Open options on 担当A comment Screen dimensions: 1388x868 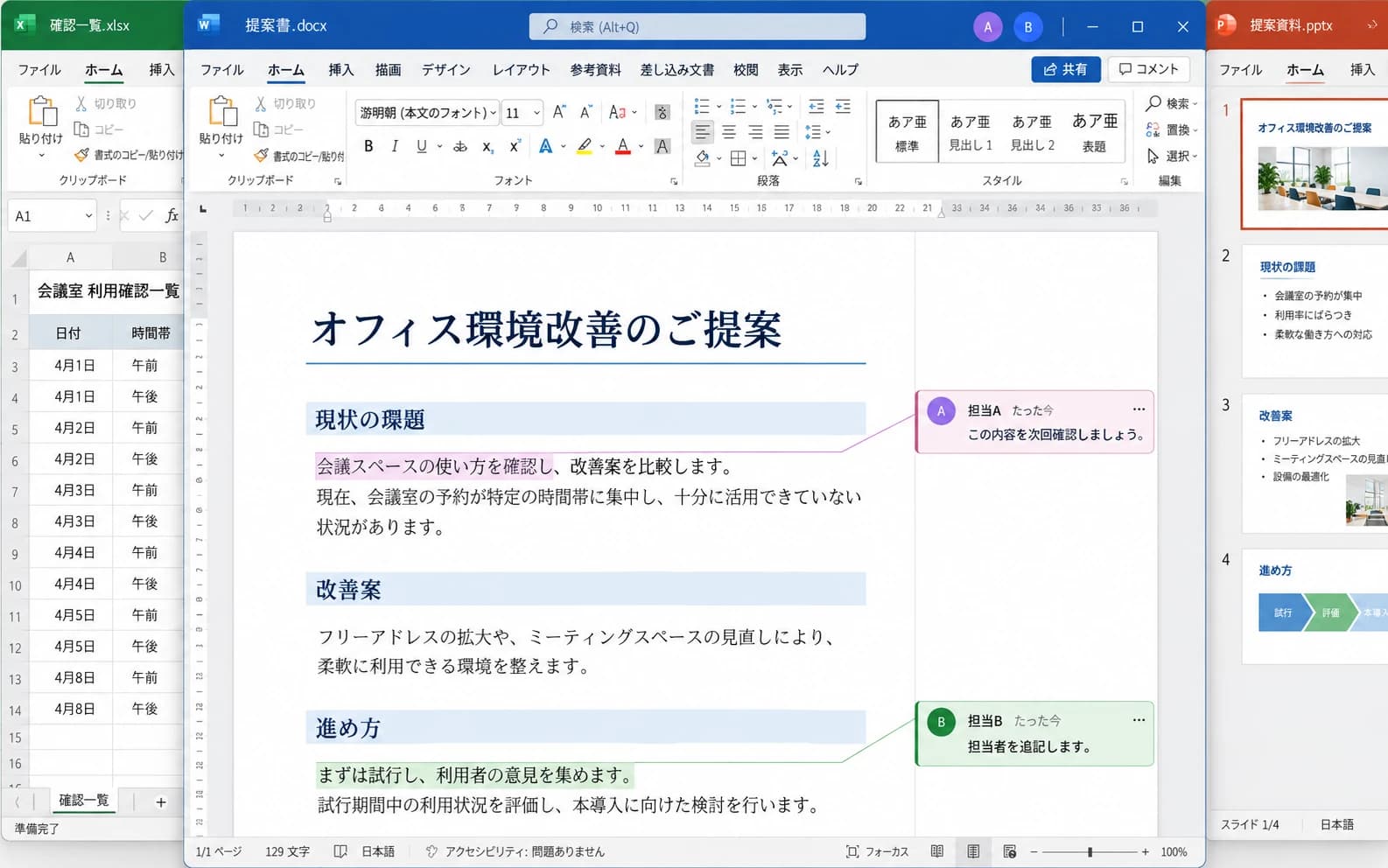(x=1139, y=409)
